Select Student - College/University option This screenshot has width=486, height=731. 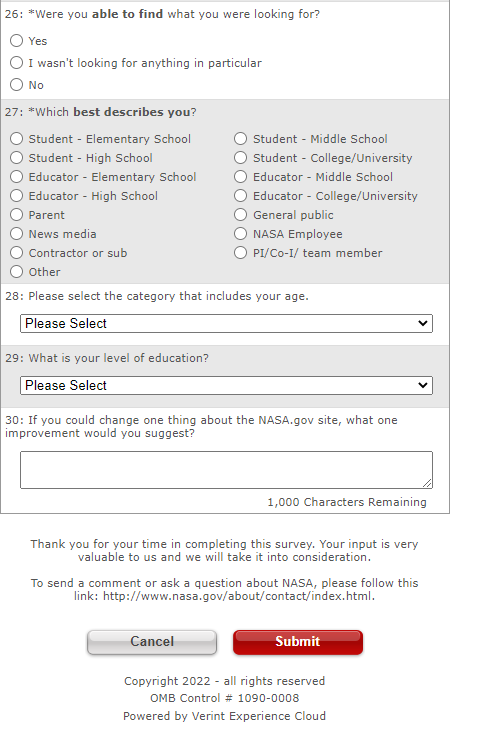click(240, 158)
